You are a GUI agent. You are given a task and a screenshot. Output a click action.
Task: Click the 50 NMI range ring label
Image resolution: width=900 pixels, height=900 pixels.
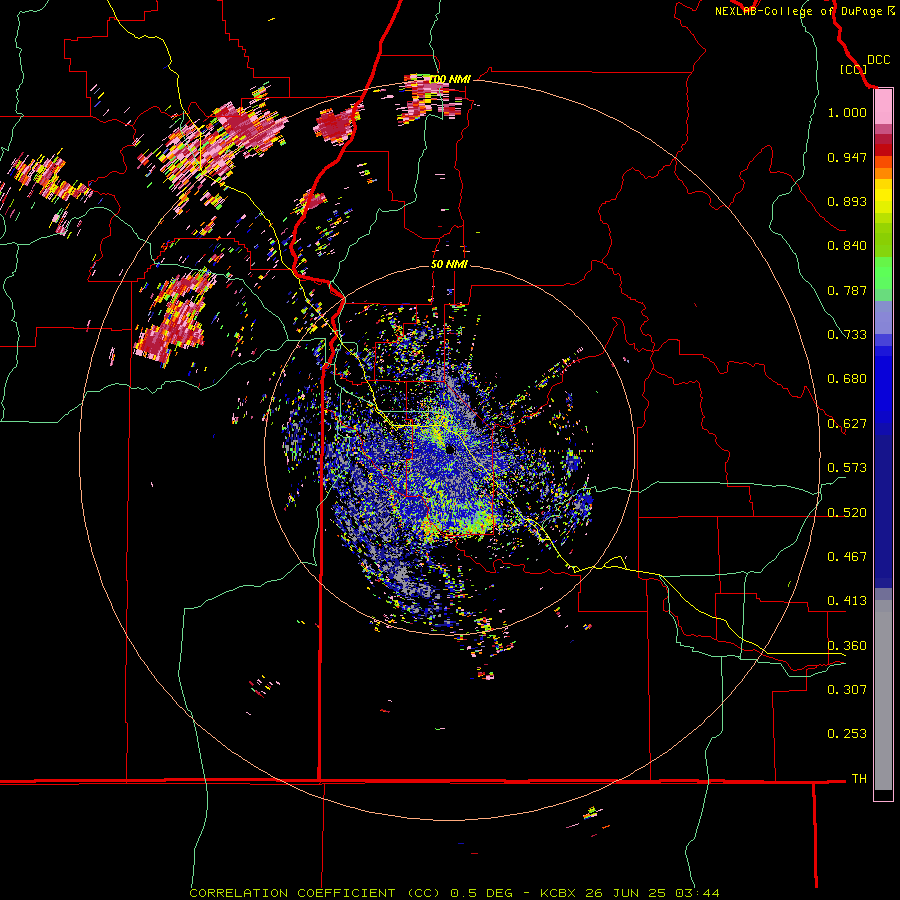tap(449, 265)
